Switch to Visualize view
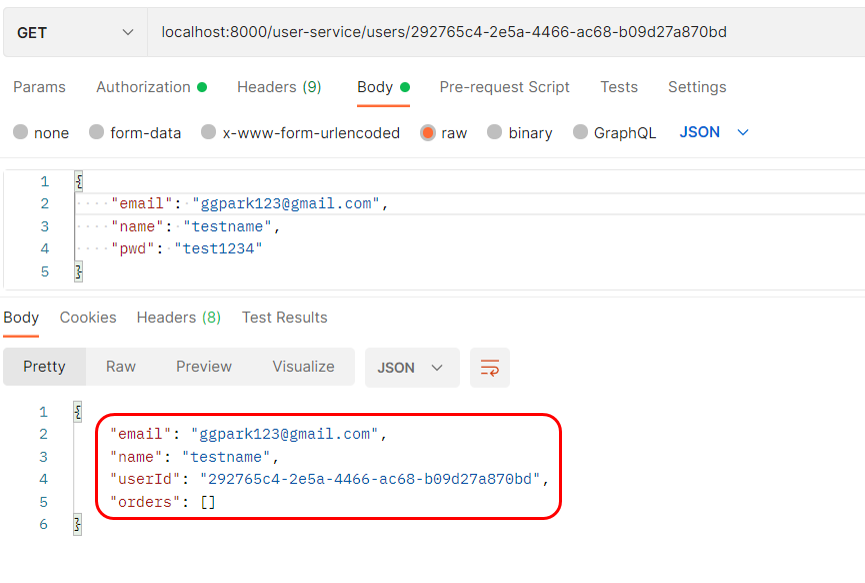Image resolution: width=865 pixels, height=583 pixels. point(303,367)
